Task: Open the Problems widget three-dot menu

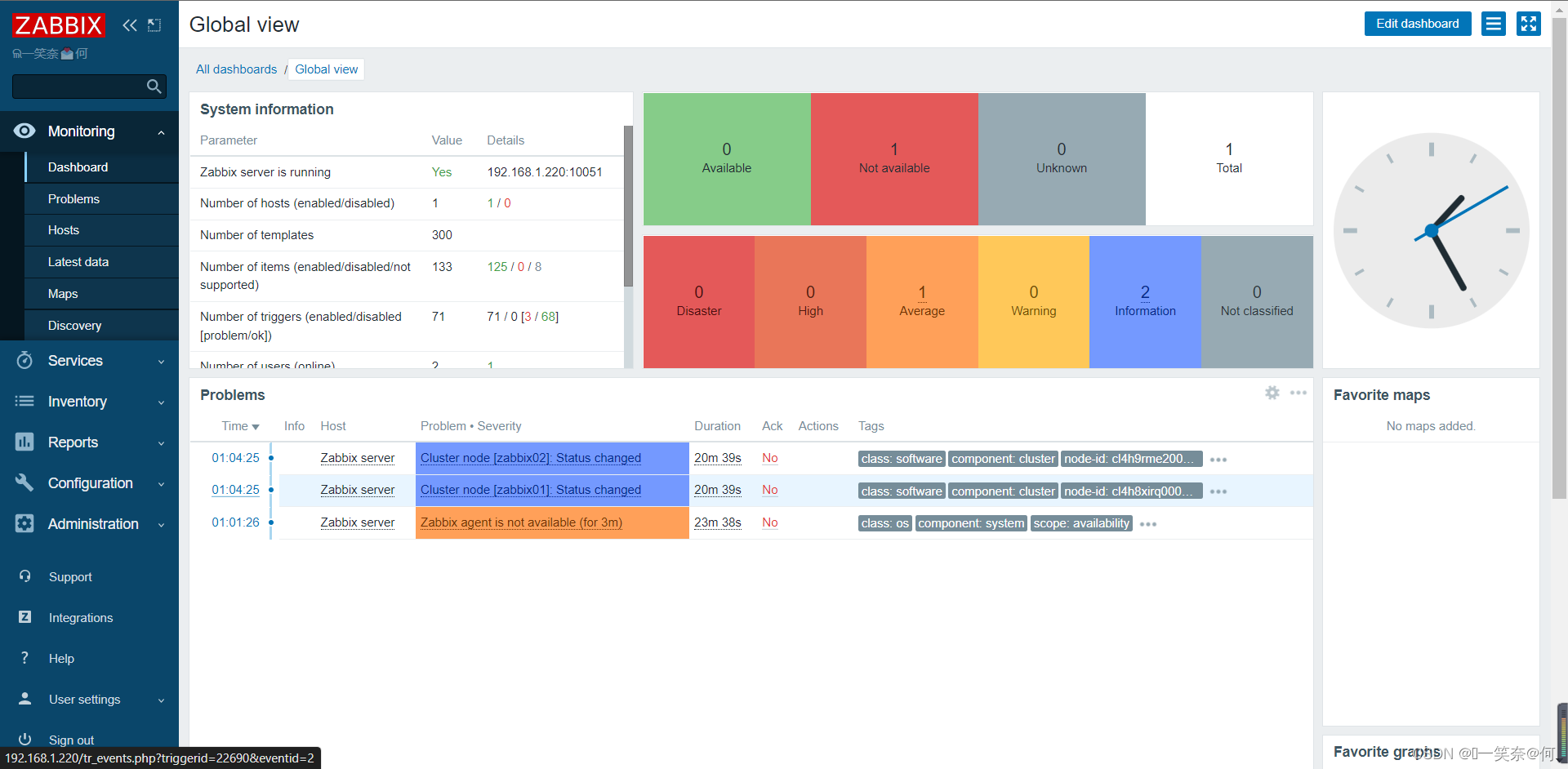Action: pos(1298,393)
